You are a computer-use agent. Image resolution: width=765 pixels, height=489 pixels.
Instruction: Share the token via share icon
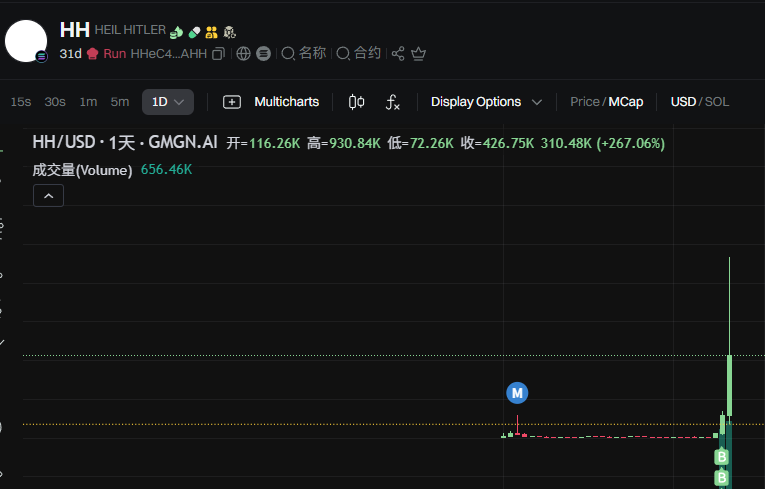point(398,54)
